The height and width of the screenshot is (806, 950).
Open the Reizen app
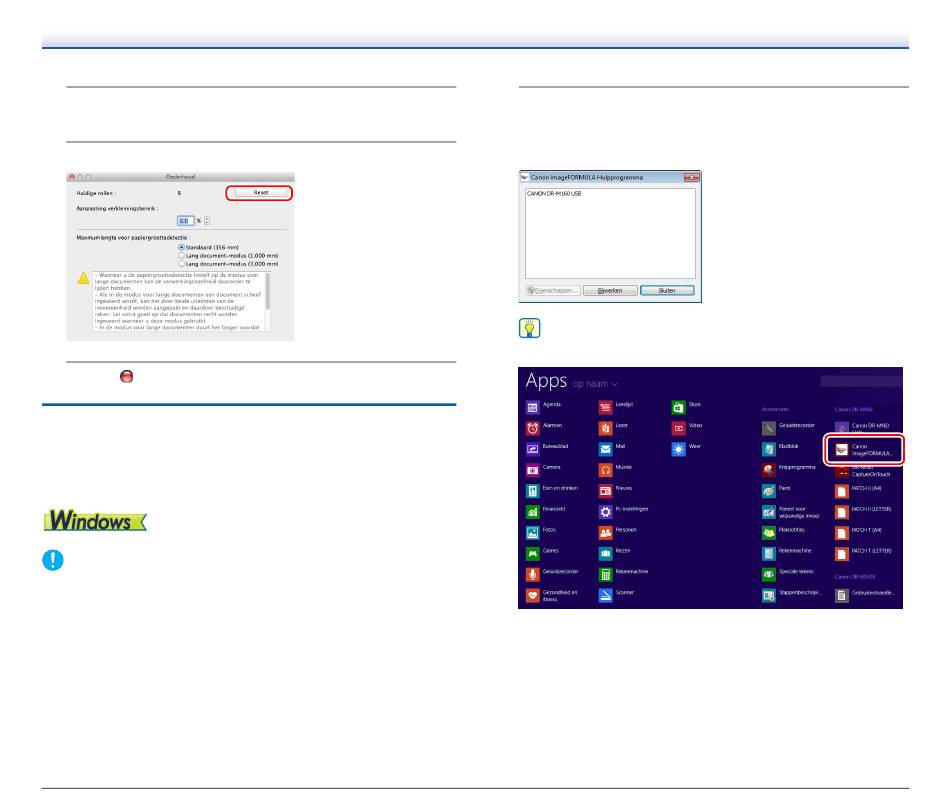coord(614,553)
